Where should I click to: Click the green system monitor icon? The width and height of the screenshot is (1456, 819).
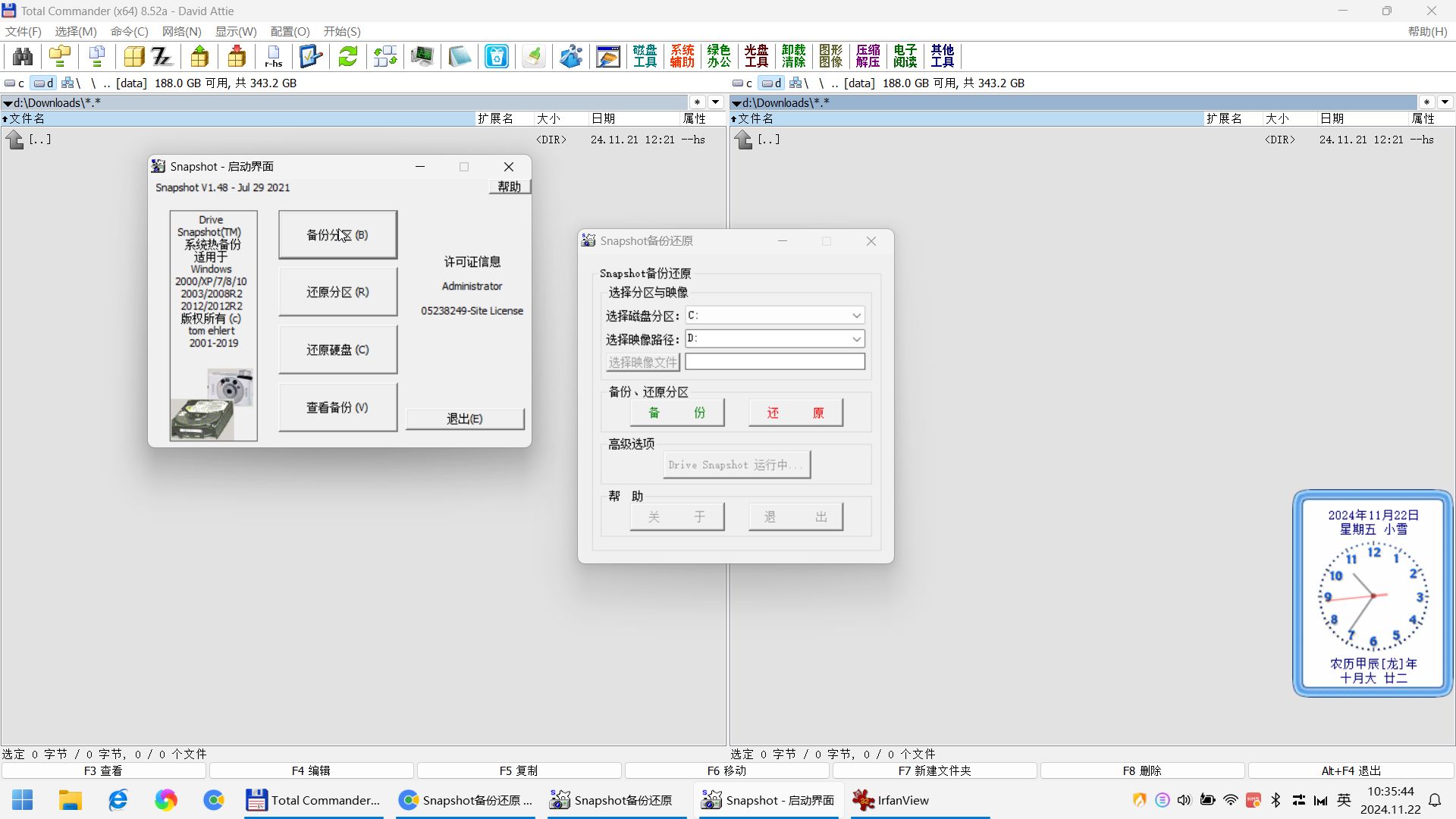click(422, 56)
